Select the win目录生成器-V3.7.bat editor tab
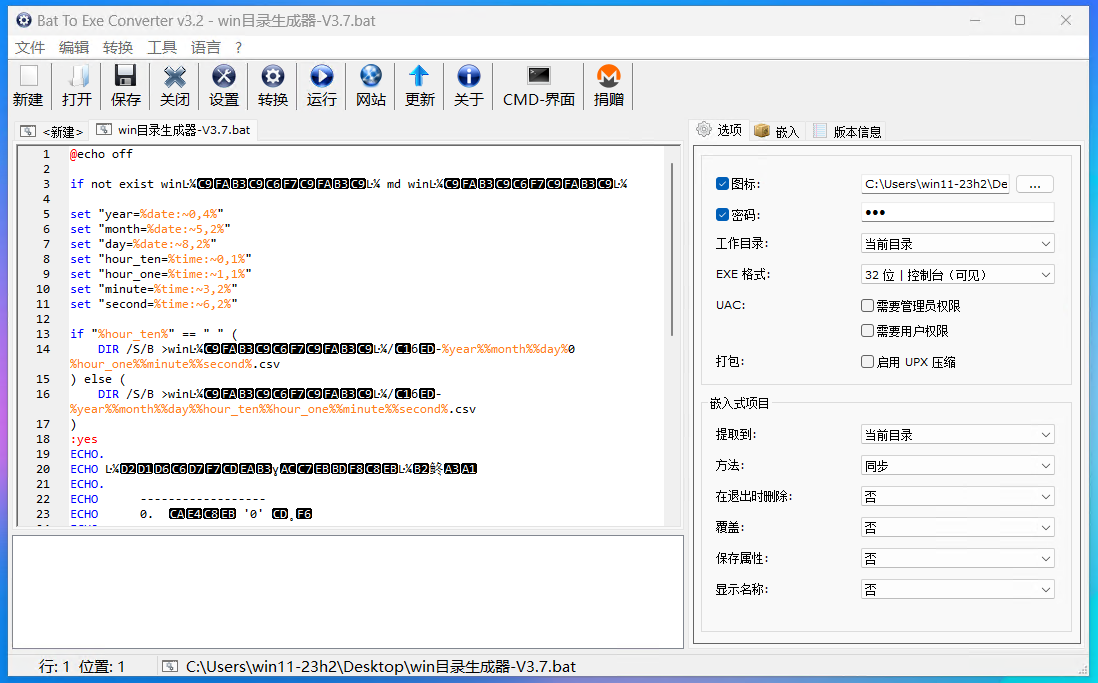The width and height of the screenshot is (1098, 683). 174,130
